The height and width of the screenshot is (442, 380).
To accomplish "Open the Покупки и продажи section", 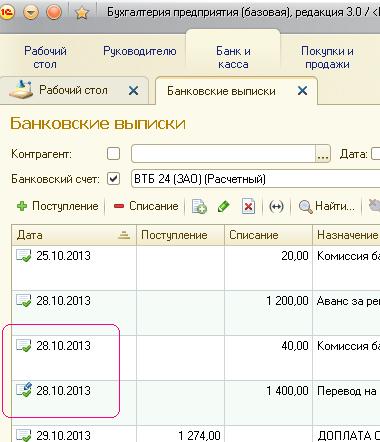I will tap(327, 57).
